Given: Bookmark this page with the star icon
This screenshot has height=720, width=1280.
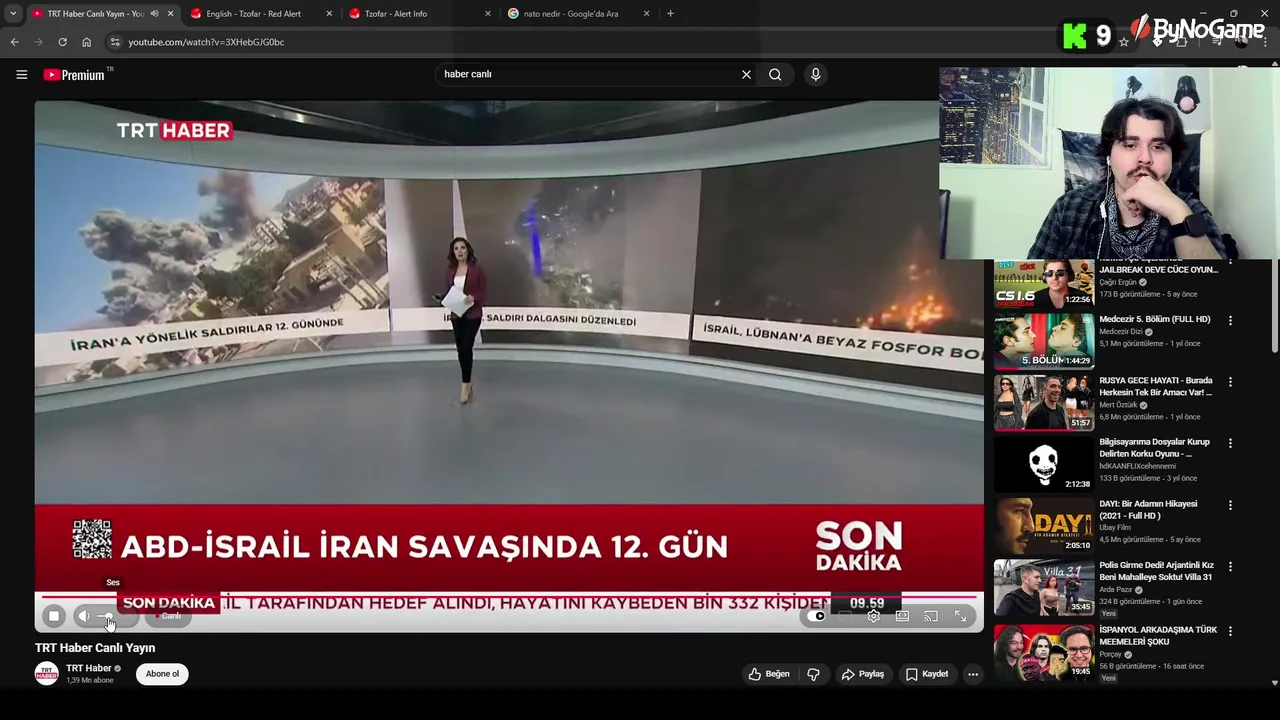Looking at the screenshot, I should (1124, 42).
